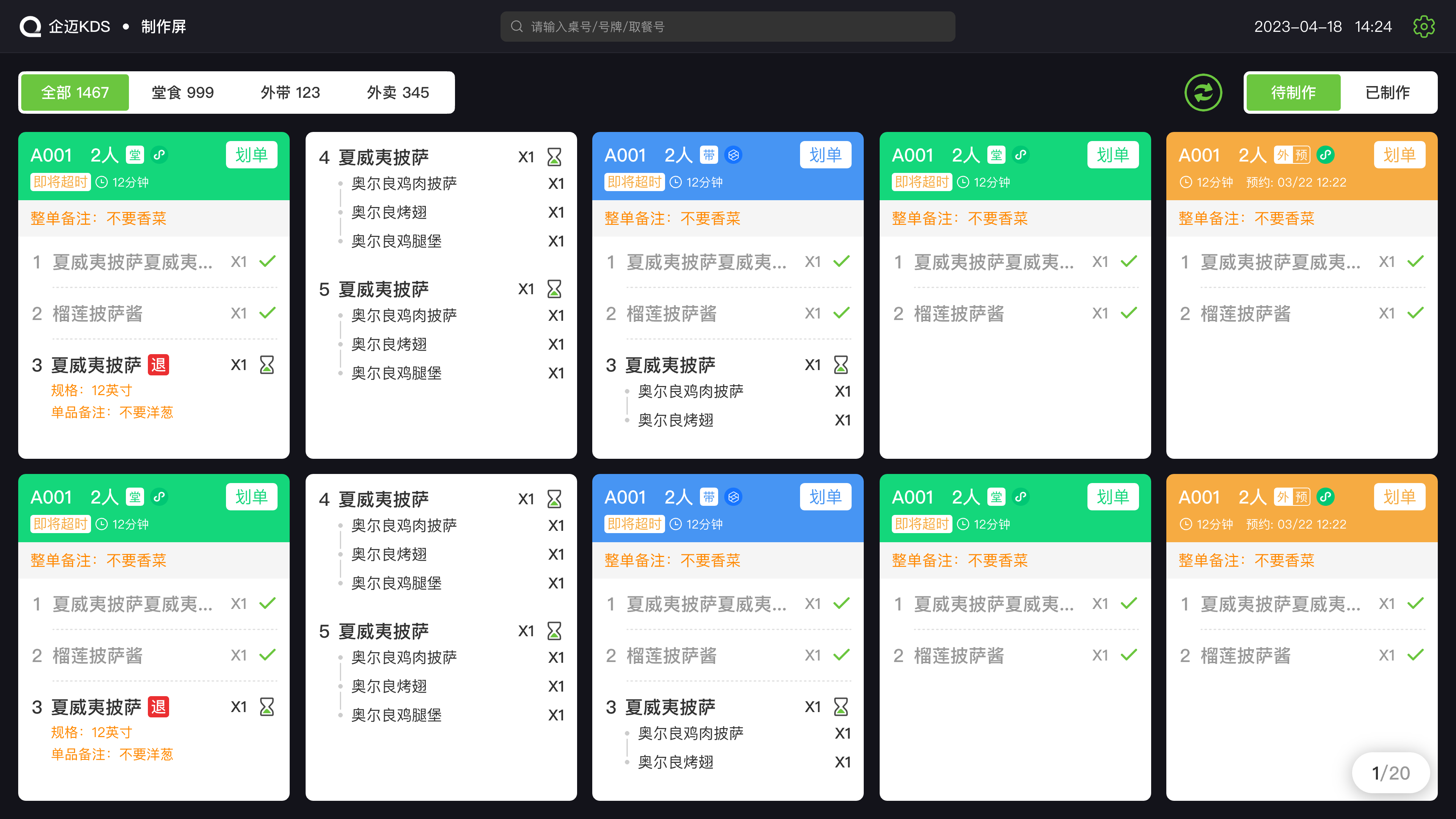This screenshot has height=819, width=1456.
Task: Click the 堂 badge in bottom-row second green card
Action: click(996, 497)
